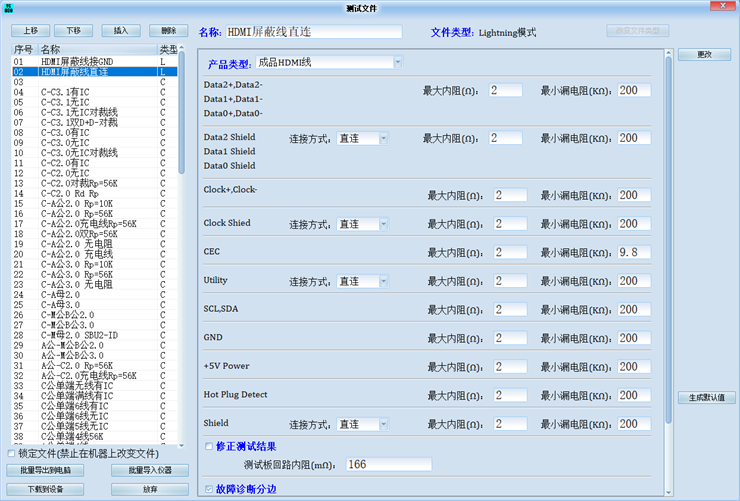The height and width of the screenshot is (501, 740).
Task: Toggle the 锁定文件 lock file checkbox
Action: [x=12, y=454]
